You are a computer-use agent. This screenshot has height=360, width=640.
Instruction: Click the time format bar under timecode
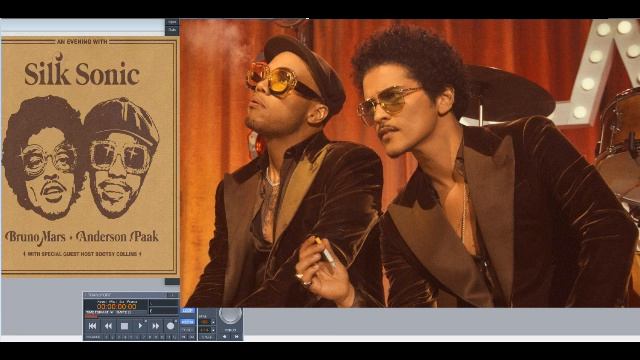[116, 312]
